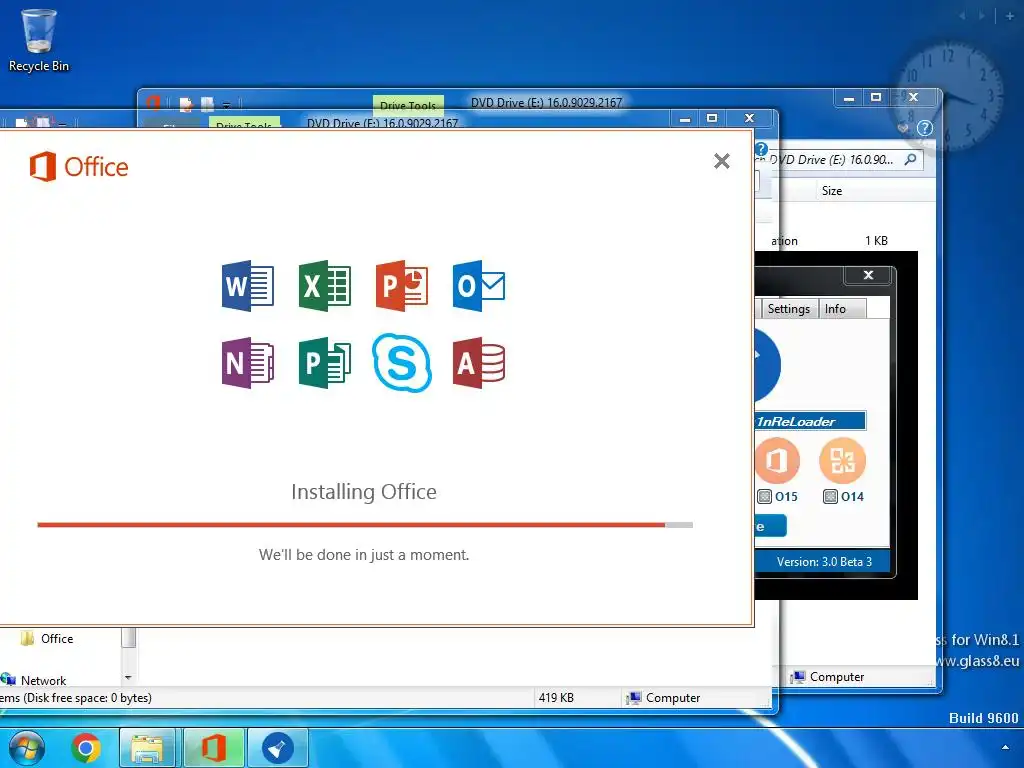
Task: Click the "Installing Office" heading
Action: click(364, 491)
